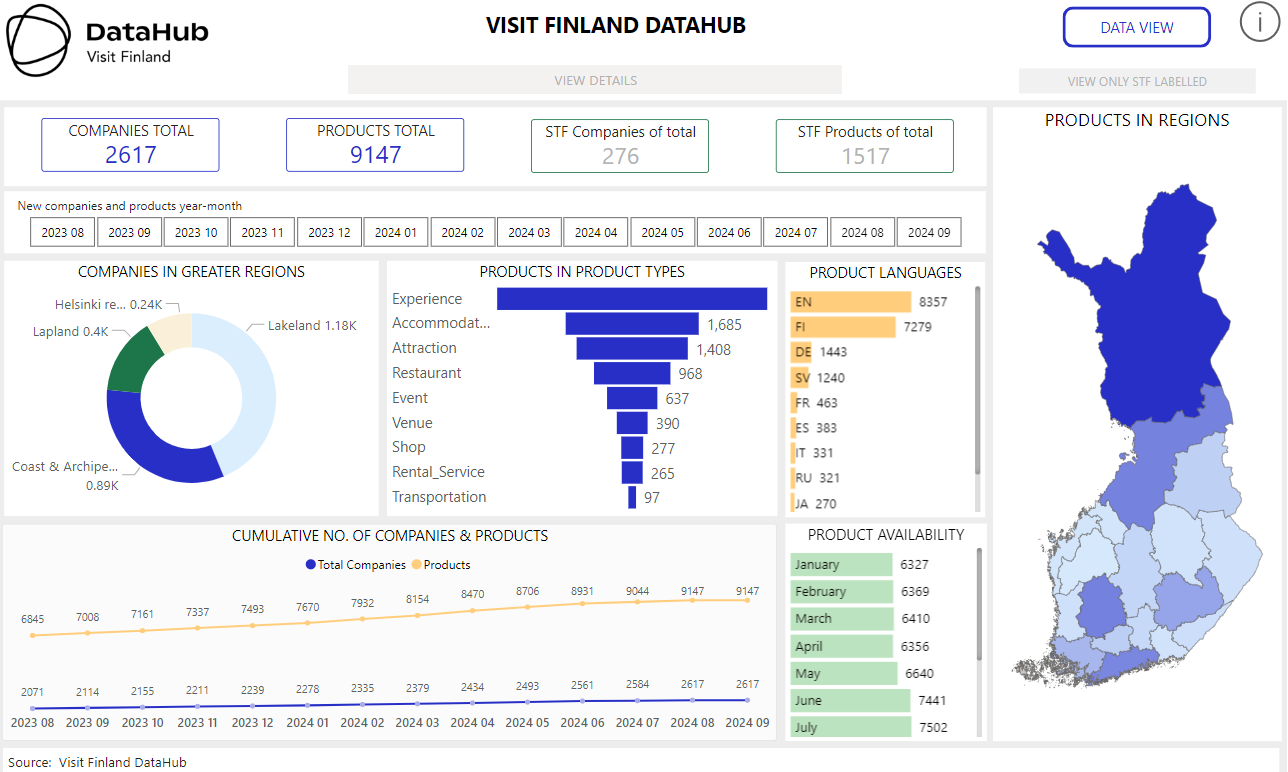
Task: Select the 2023 11 year-month slicer
Action: pyautogui.click(x=263, y=232)
